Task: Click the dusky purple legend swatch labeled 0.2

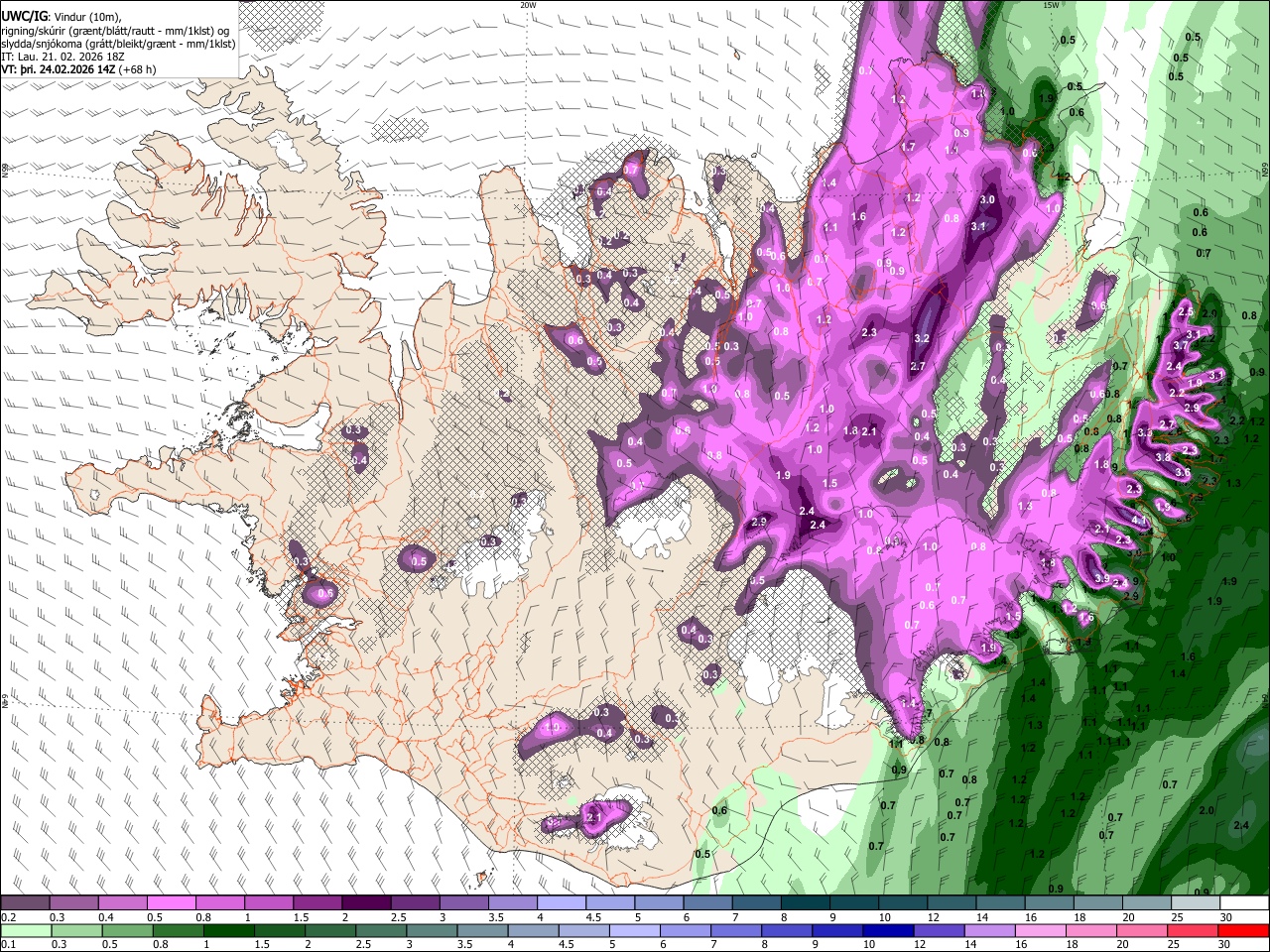Action: point(25,902)
